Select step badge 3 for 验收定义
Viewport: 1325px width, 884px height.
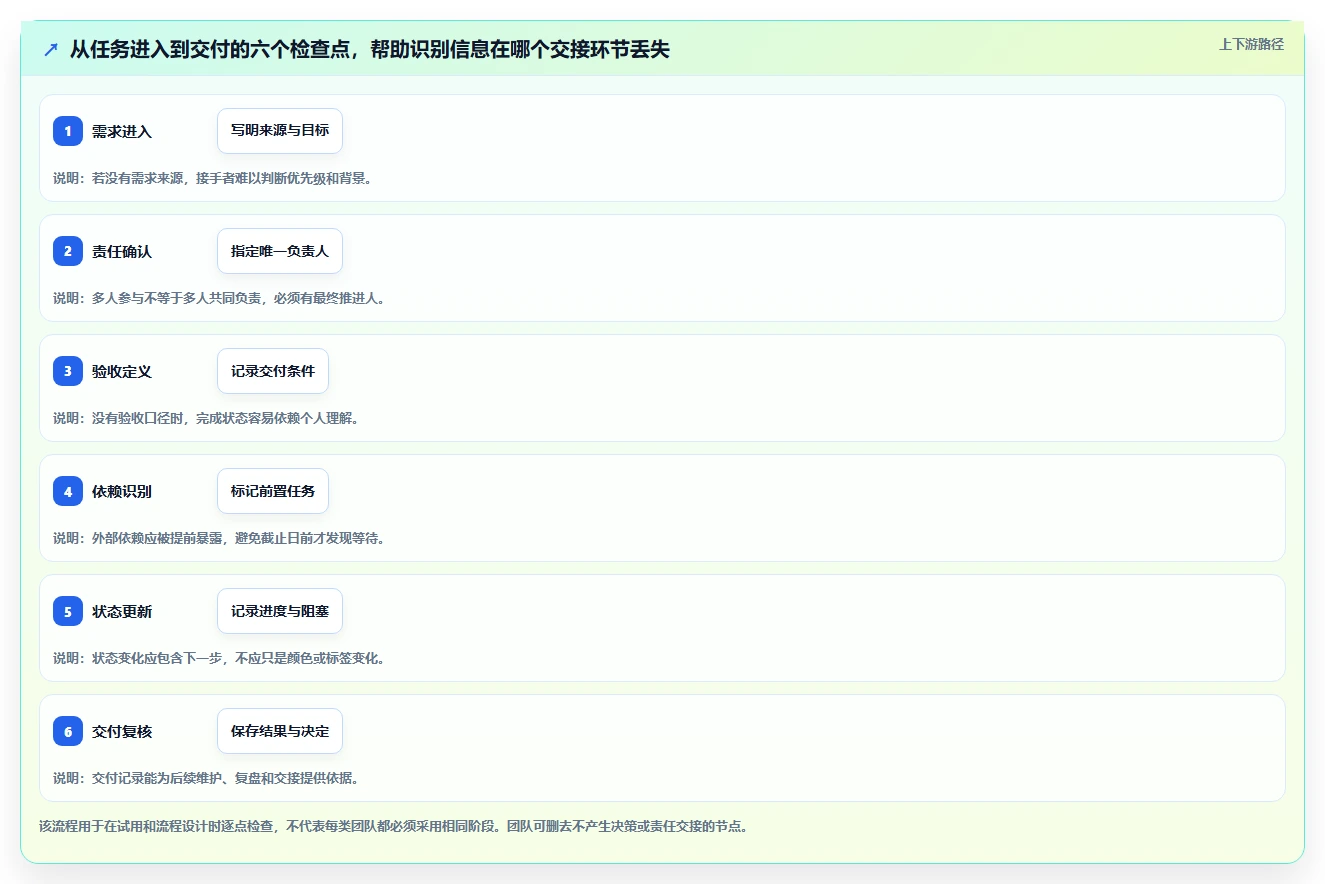pos(68,371)
